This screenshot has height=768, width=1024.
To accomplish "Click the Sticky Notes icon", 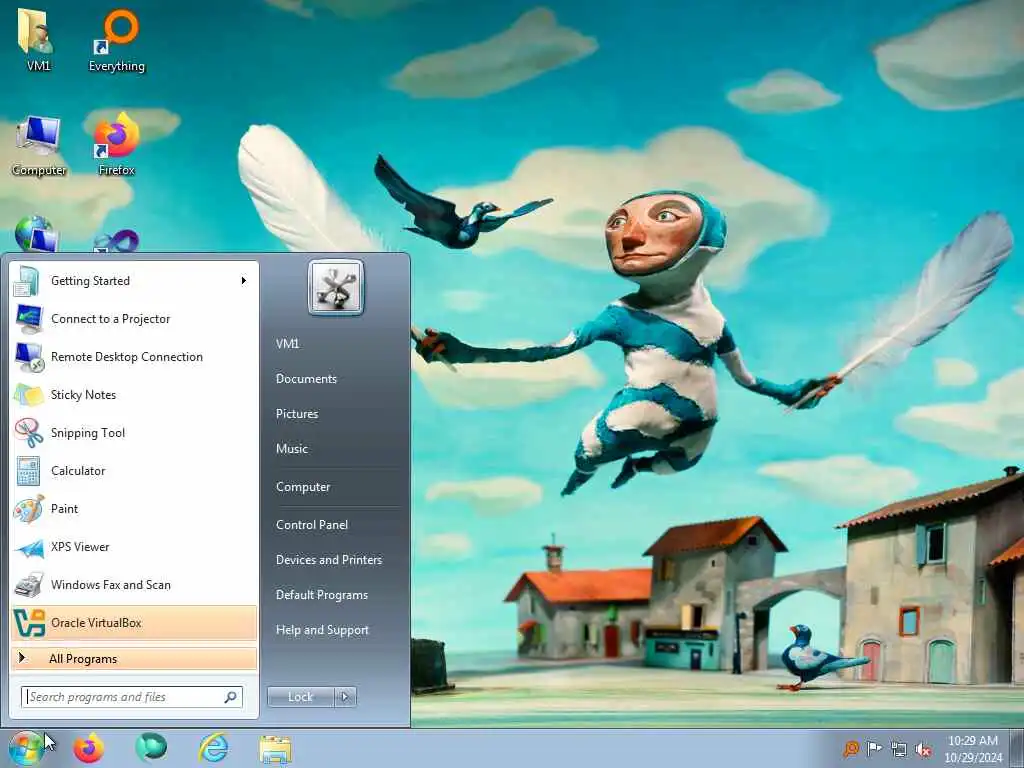I will tap(28, 394).
